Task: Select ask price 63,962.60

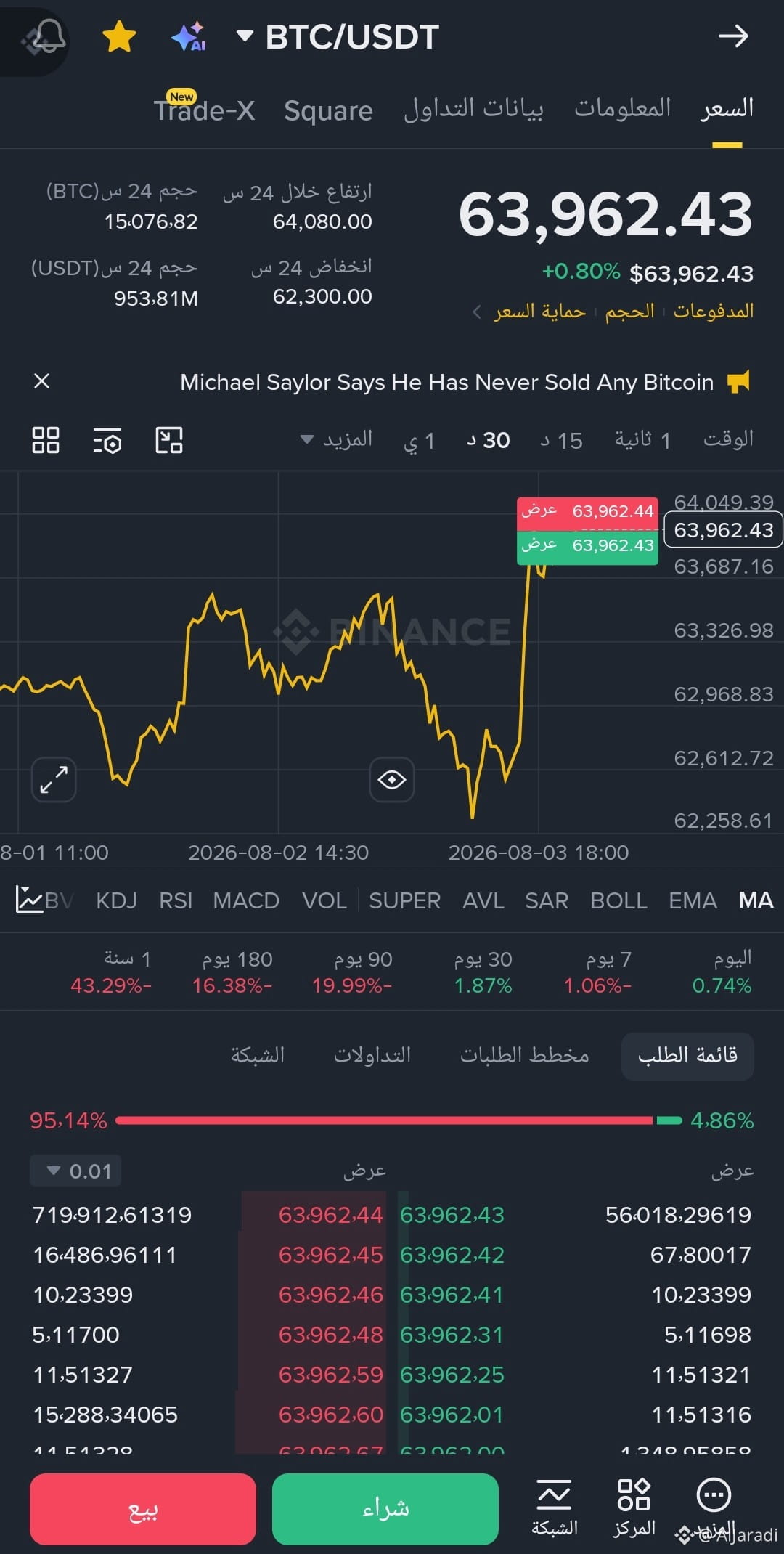Action: [x=330, y=1415]
